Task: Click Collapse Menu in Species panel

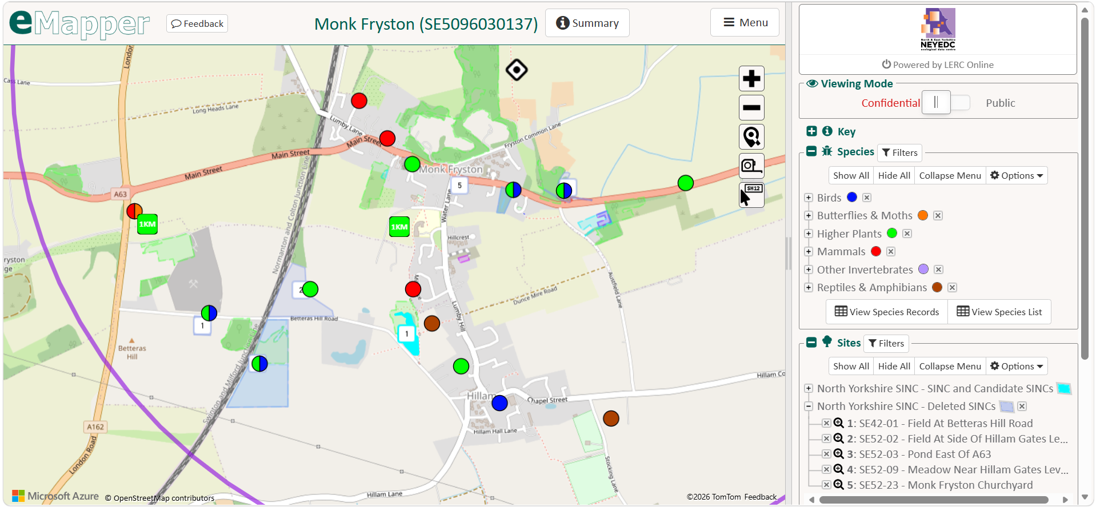Action: pos(950,176)
